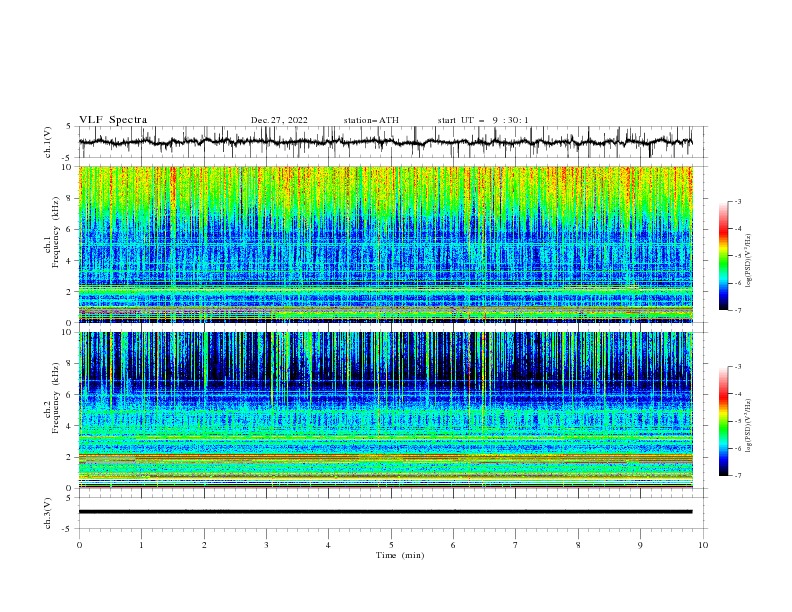Viewport: 792px width, 612px height.
Task: Click the "2" tick on the time axis
Action: (x=204, y=545)
